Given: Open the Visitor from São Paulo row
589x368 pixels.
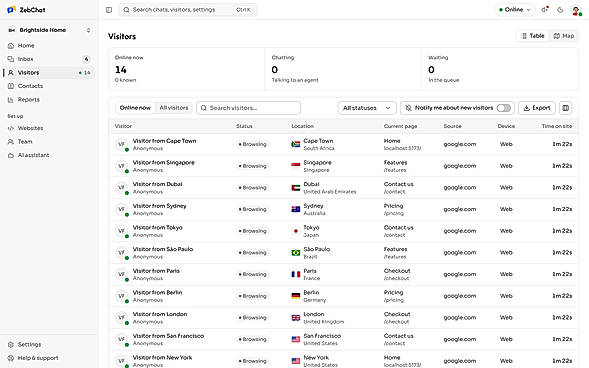Looking at the screenshot, I should pos(343,253).
